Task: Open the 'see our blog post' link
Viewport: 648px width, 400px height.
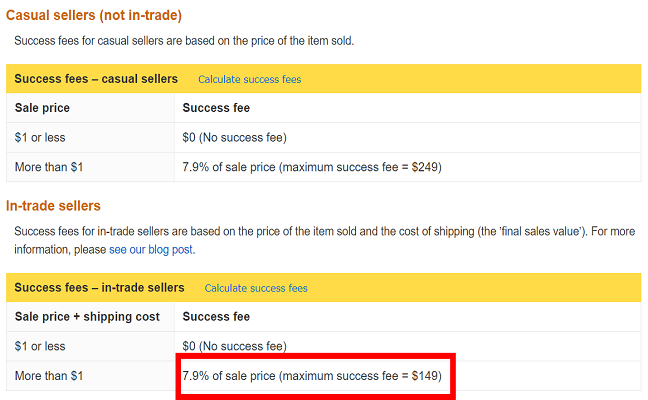Action: coord(151,249)
